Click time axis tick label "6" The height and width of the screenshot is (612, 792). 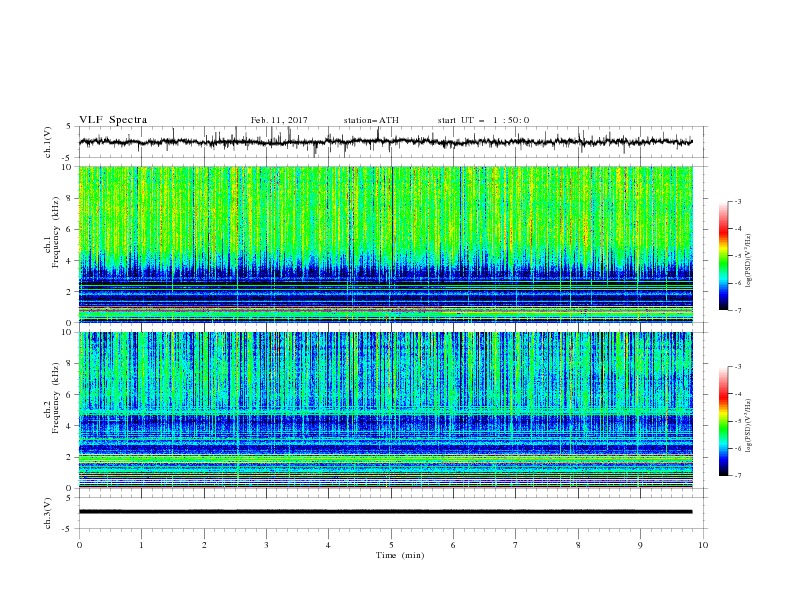point(453,545)
